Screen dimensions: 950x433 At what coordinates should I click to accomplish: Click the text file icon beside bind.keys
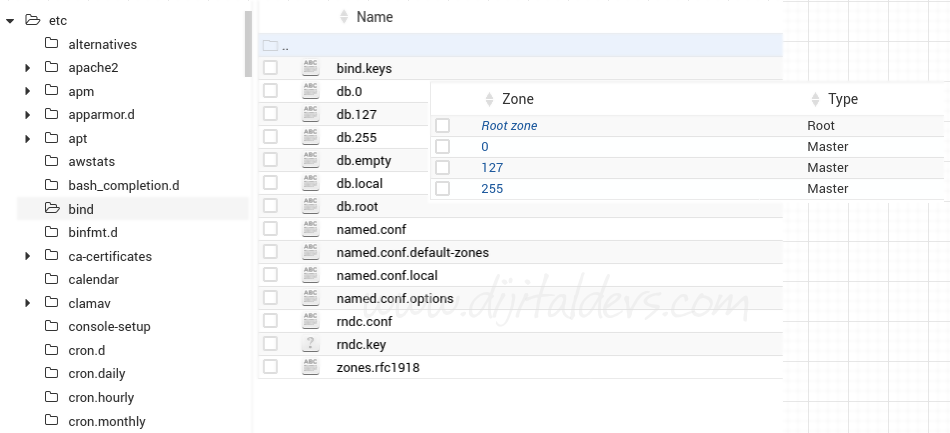point(310,68)
